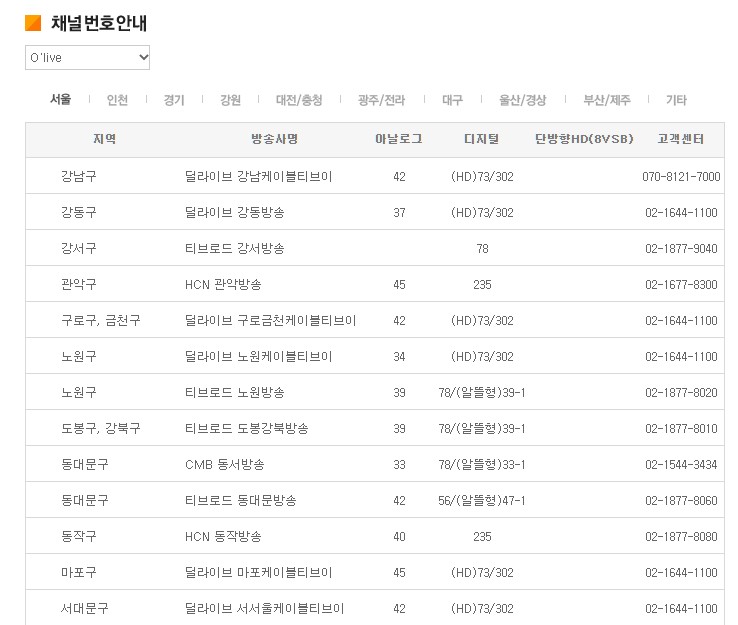The height and width of the screenshot is (625, 738).
Task: Click the 아날로그 column header
Action: (x=399, y=139)
